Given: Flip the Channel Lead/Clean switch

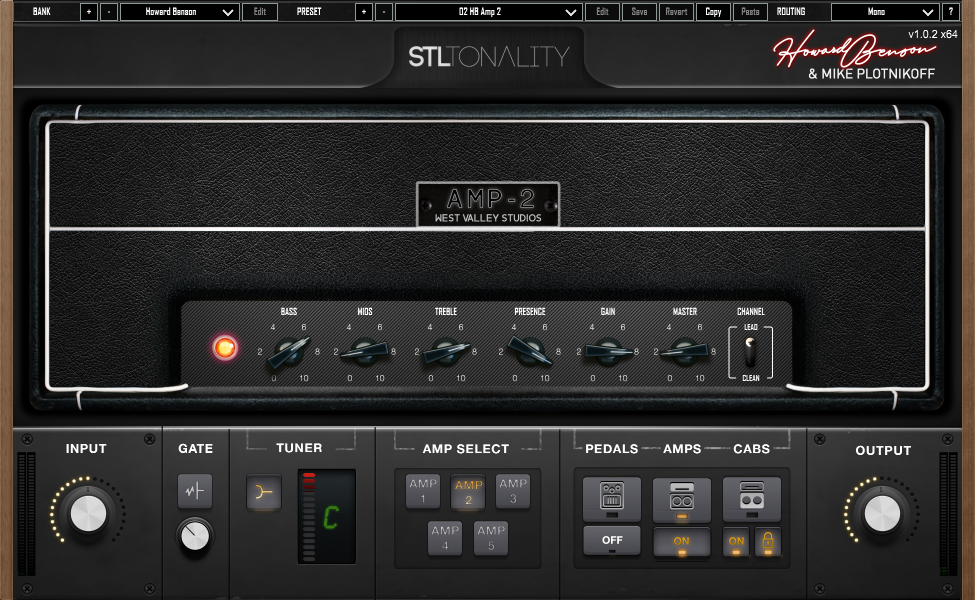Looking at the screenshot, I should 751,353.
